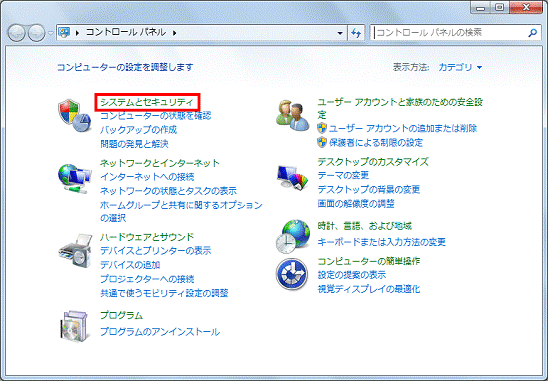Image resolution: width=548 pixels, height=381 pixels.
Task: Open ネットワークの状態とタスクの表示 link
Action: tap(168, 191)
